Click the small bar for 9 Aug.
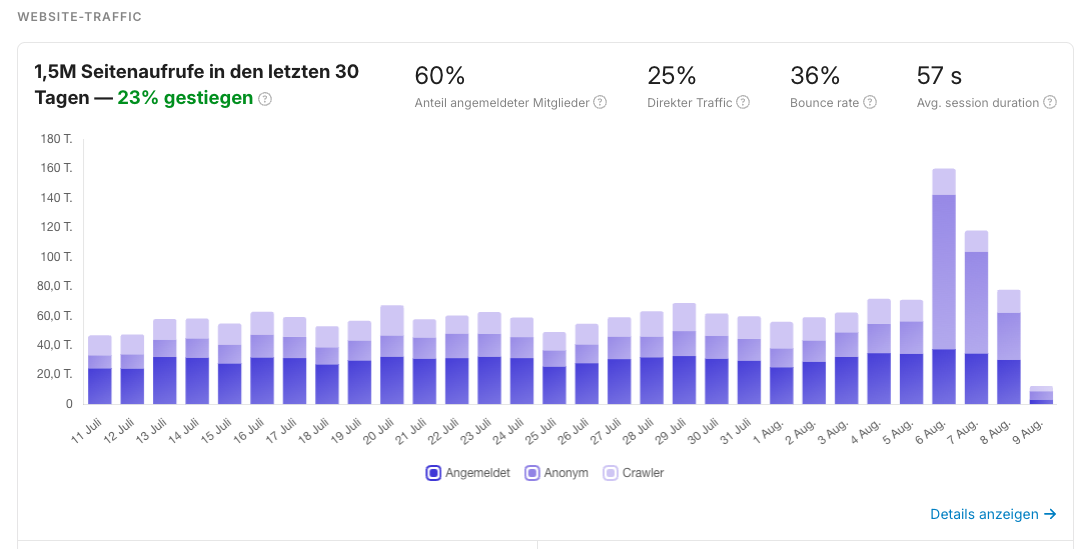Screen dimensions: 1082x549 [1041, 395]
